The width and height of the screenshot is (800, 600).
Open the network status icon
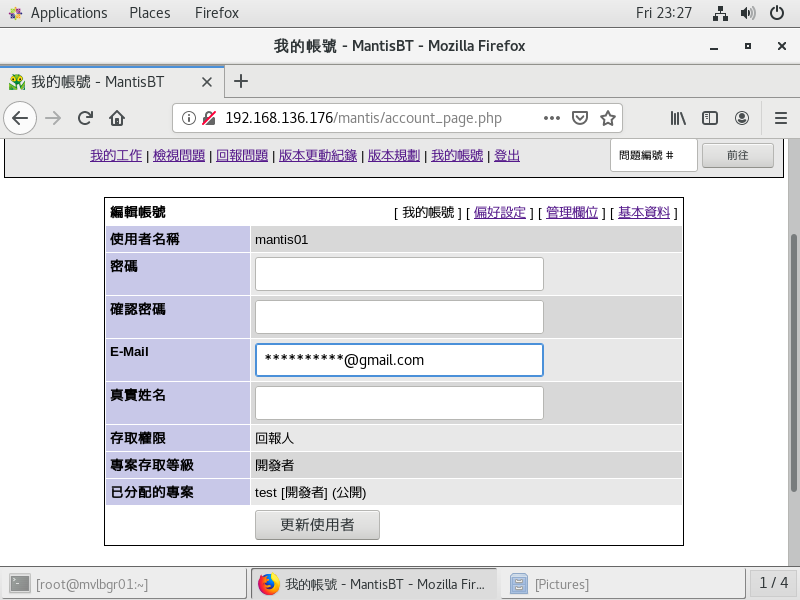[x=720, y=13]
